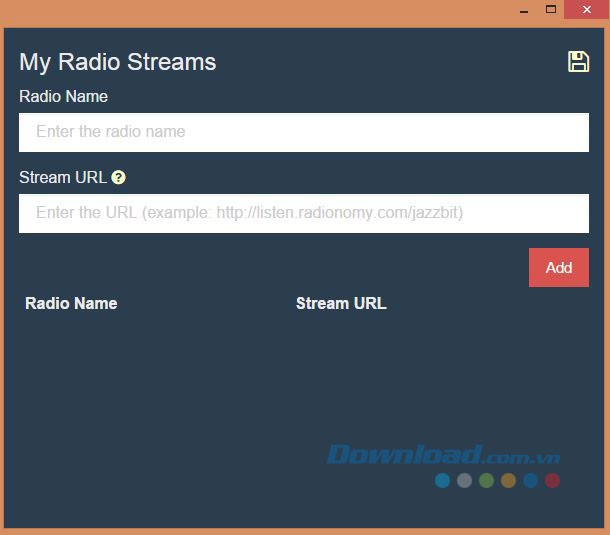
Task: Click the Download.com.vn watermark logo
Action: 443,456
